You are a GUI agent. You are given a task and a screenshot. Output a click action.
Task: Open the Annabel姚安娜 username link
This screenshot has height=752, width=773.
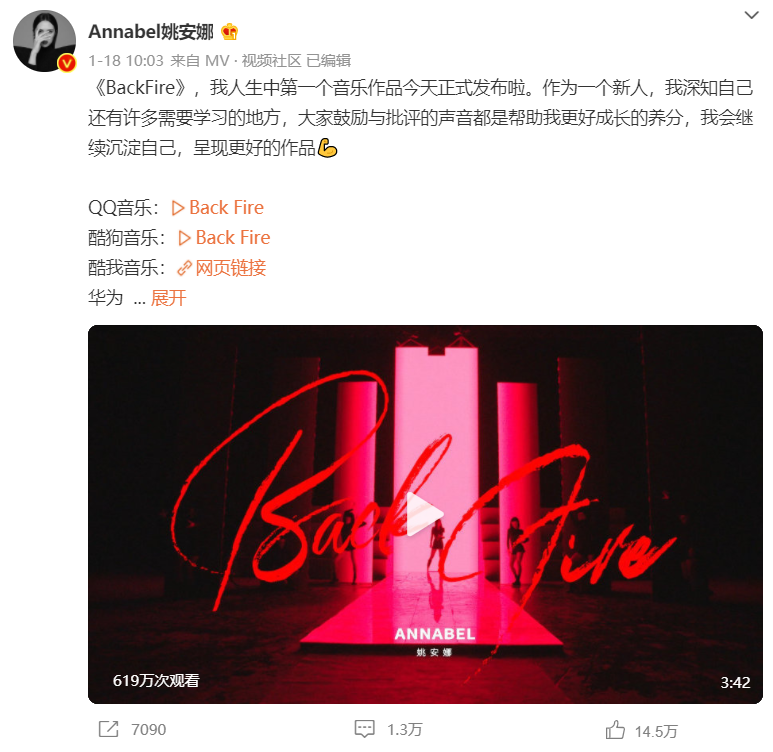tap(151, 32)
